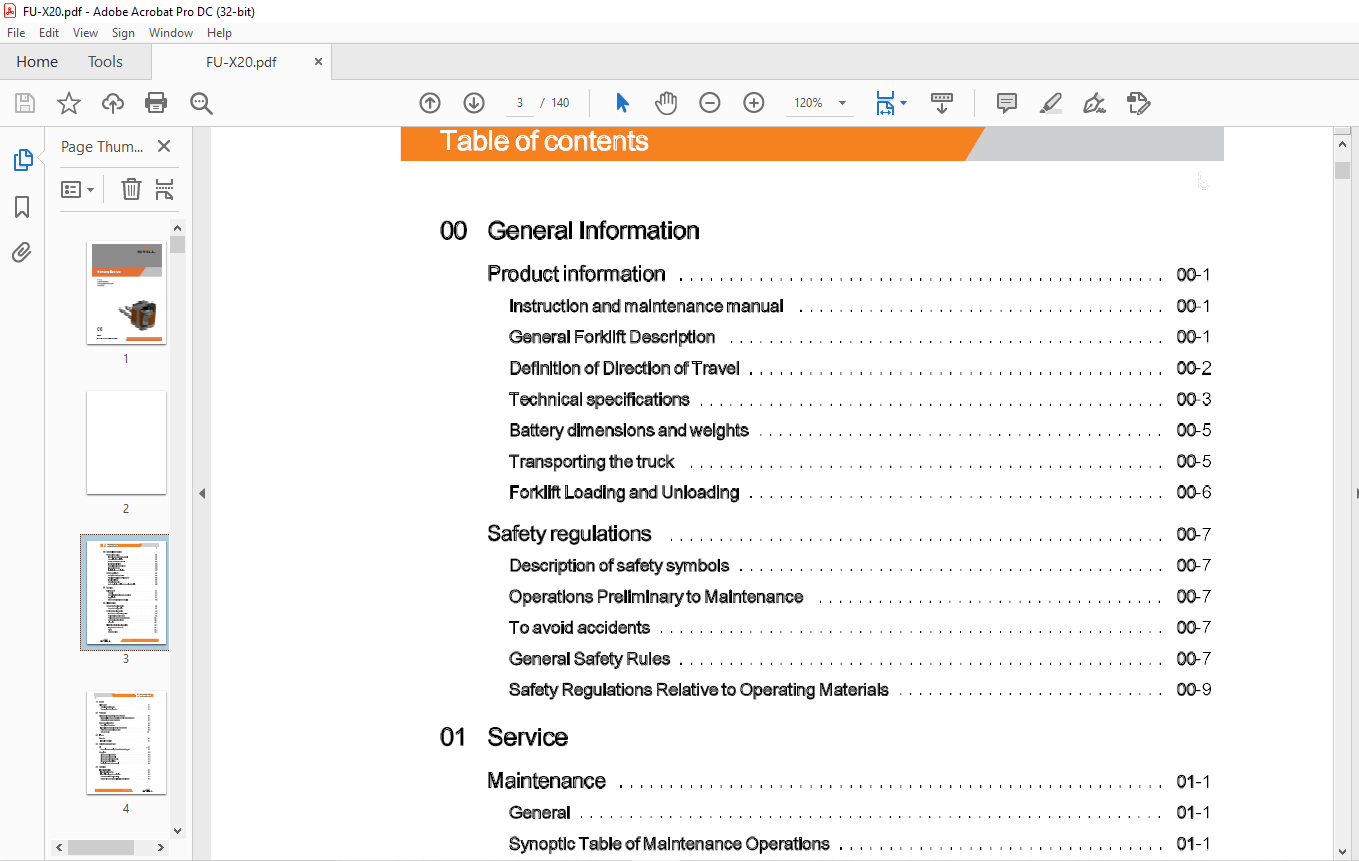Close the Page Thumbnails panel
This screenshot has height=861, width=1359.
coord(164,146)
